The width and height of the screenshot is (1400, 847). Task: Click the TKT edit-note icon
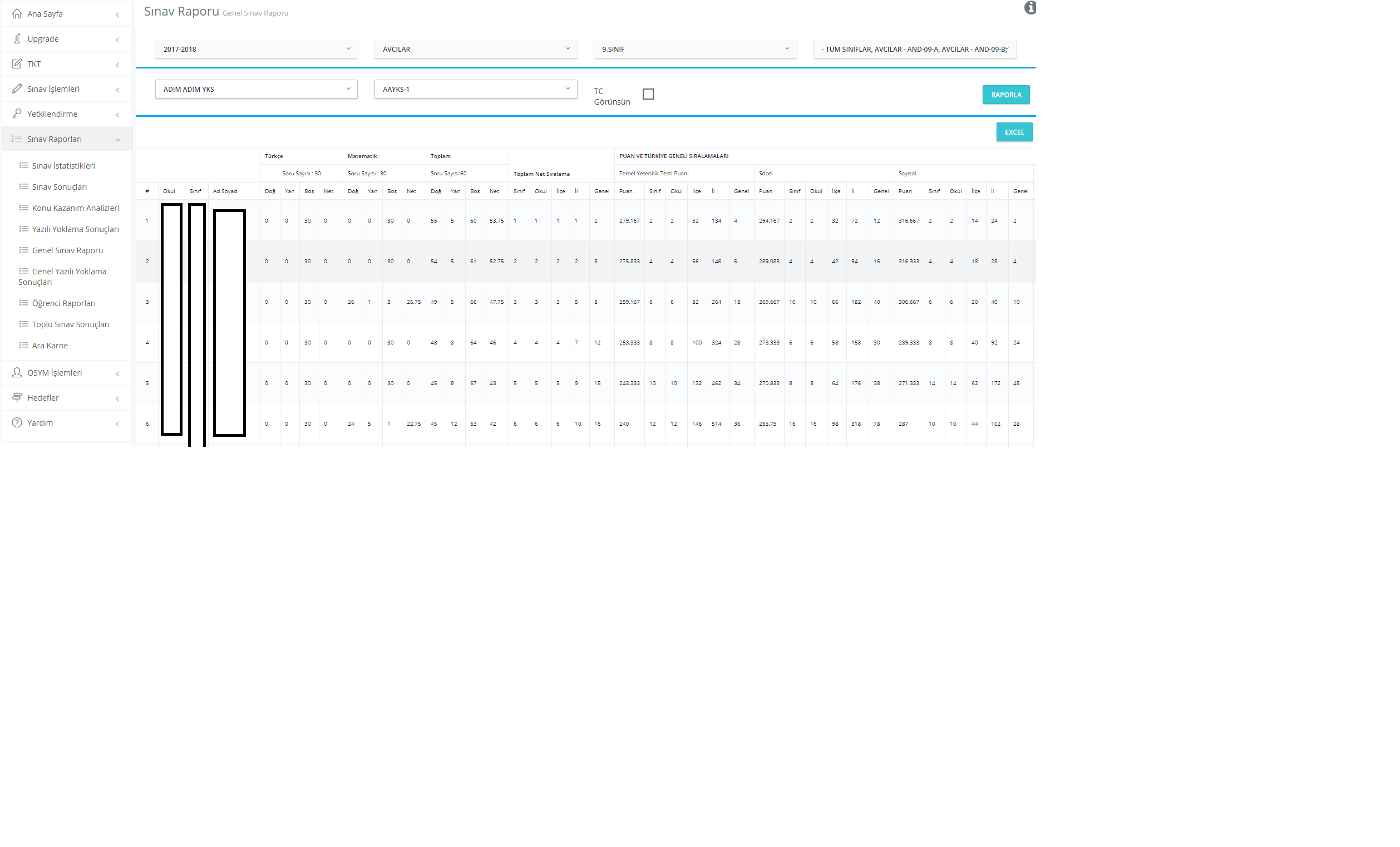[17, 63]
